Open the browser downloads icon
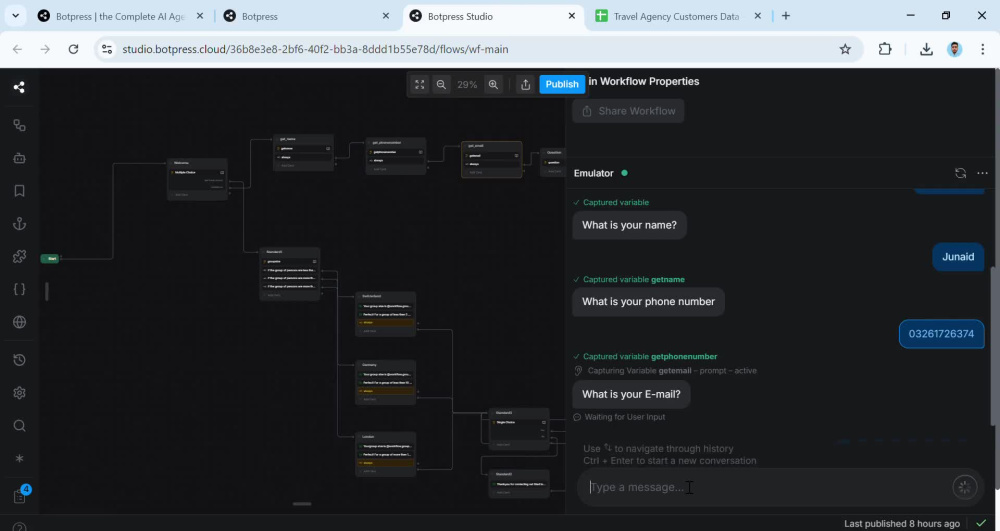This screenshot has height=531, width=1000. coord(926,49)
